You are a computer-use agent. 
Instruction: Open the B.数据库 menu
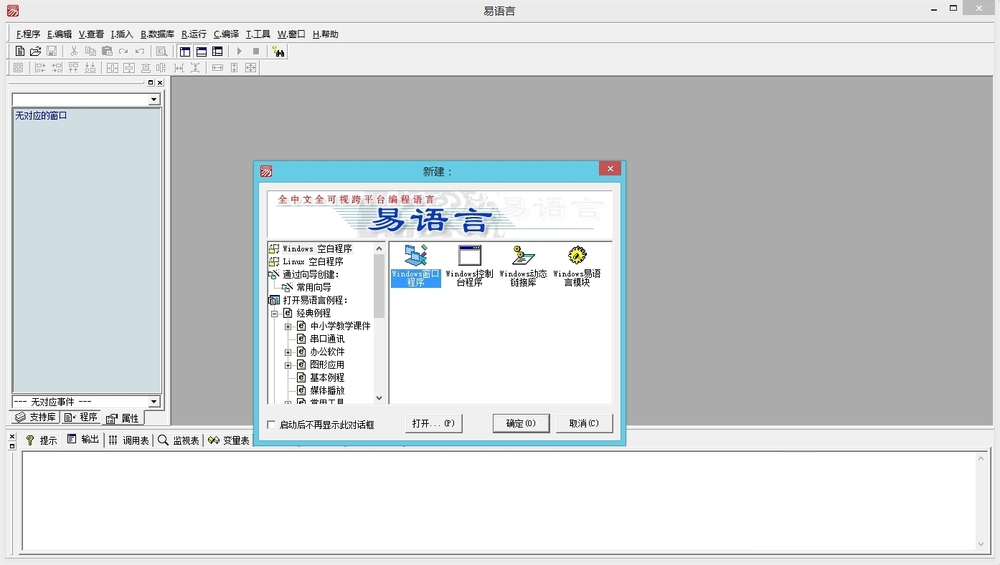click(158, 34)
